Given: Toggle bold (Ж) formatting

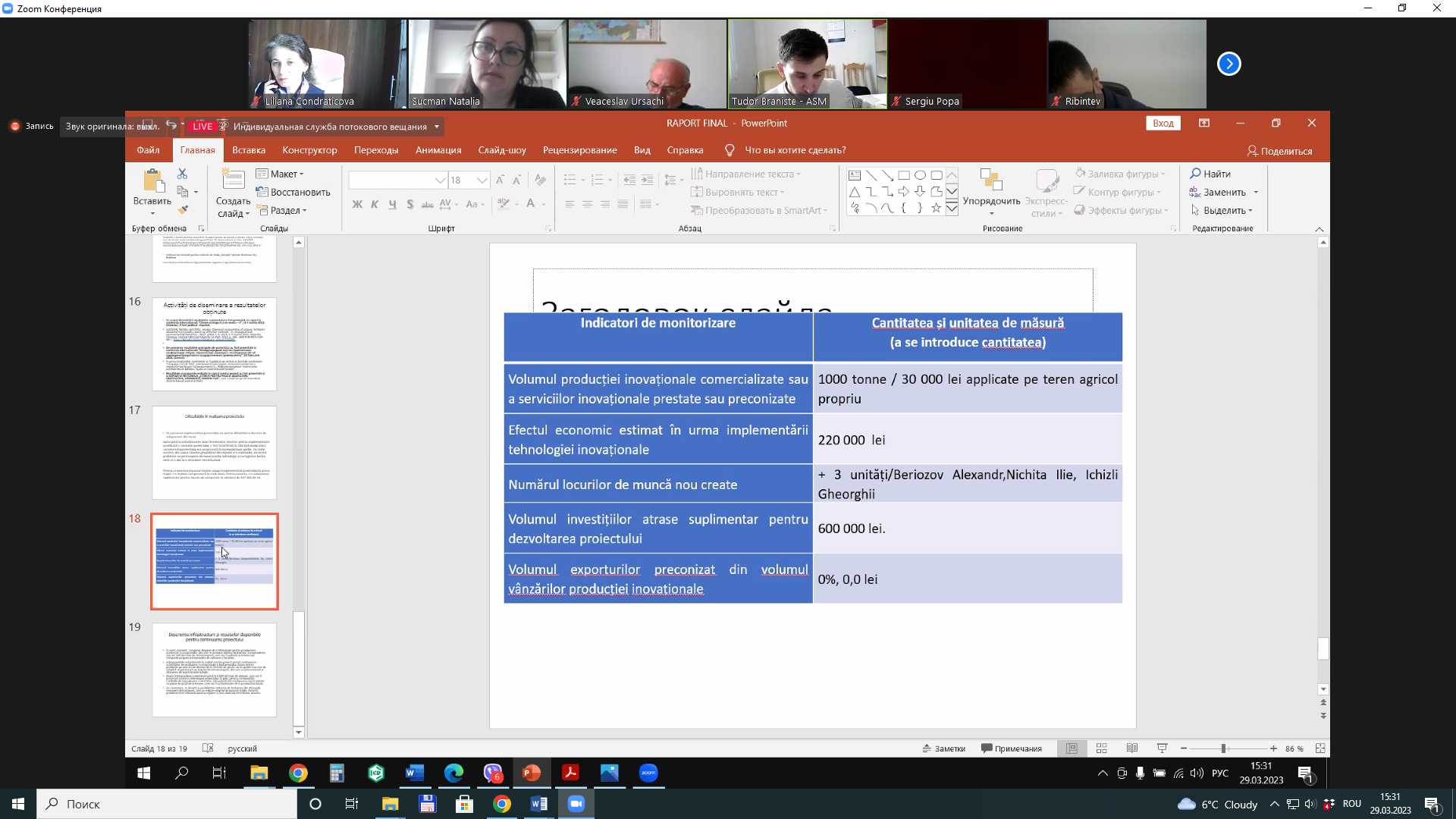Looking at the screenshot, I should [x=357, y=204].
